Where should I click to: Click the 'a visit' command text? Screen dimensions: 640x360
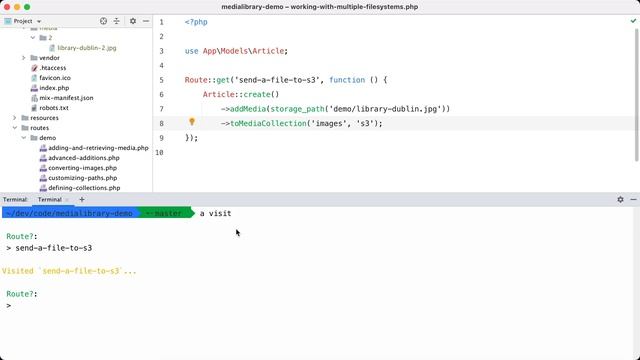click(x=216, y=213)
